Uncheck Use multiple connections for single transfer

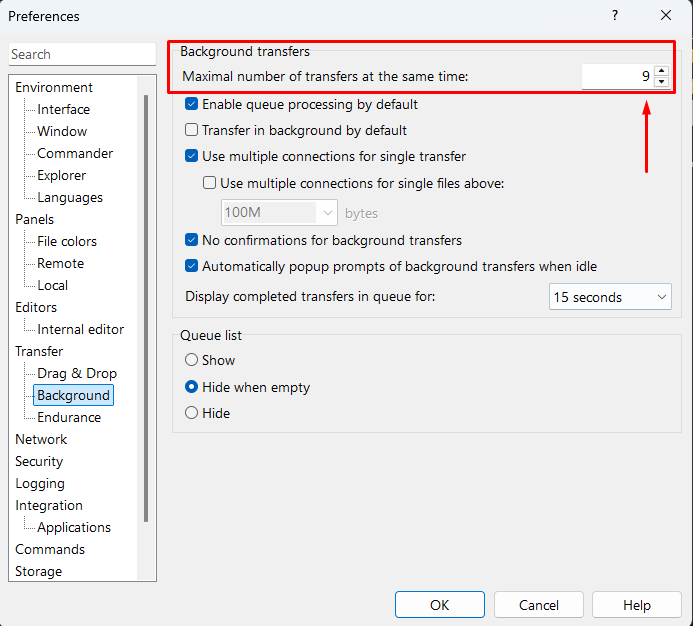(192, 156)
